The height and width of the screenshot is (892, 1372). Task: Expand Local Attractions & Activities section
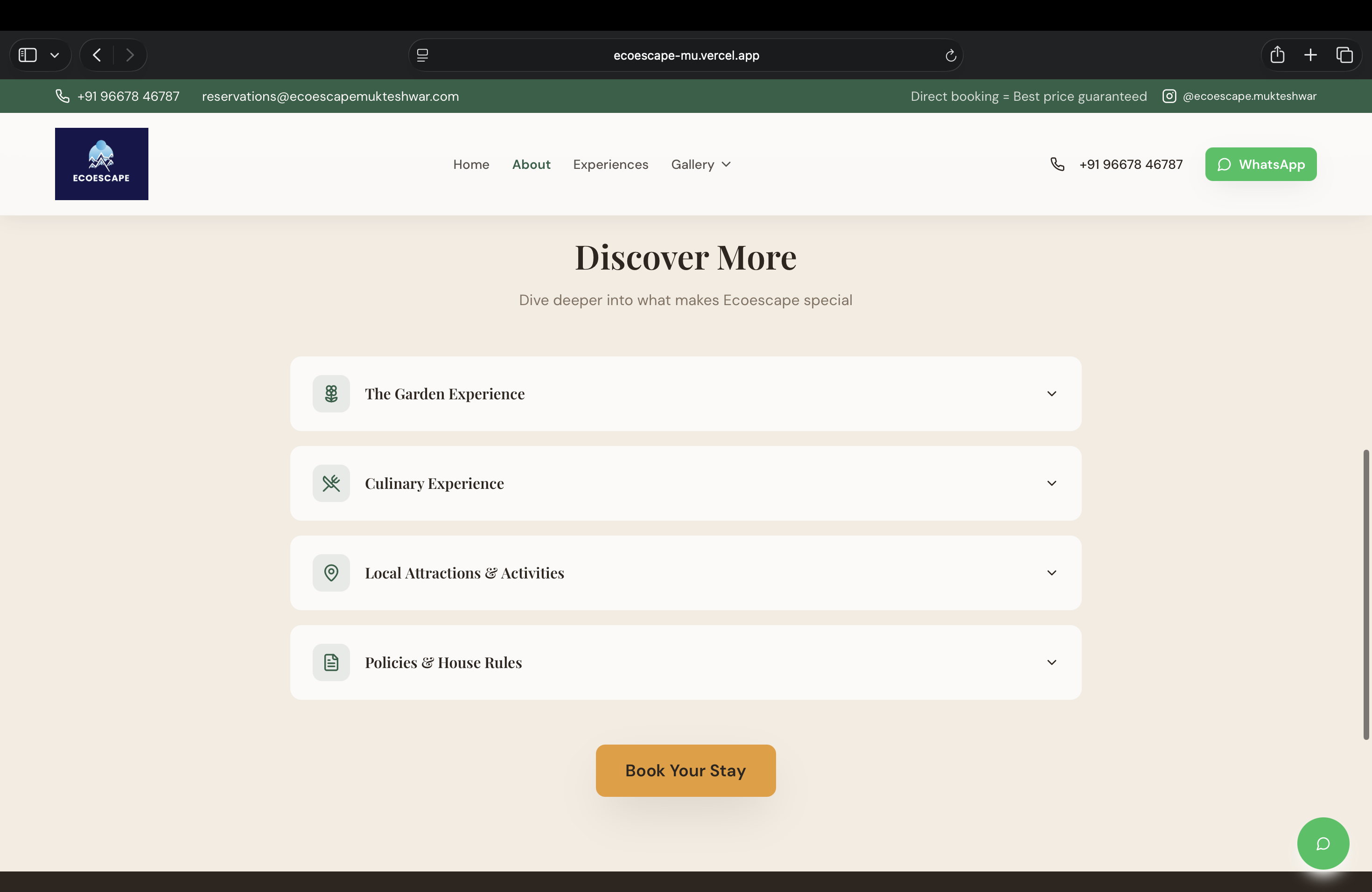686,573
